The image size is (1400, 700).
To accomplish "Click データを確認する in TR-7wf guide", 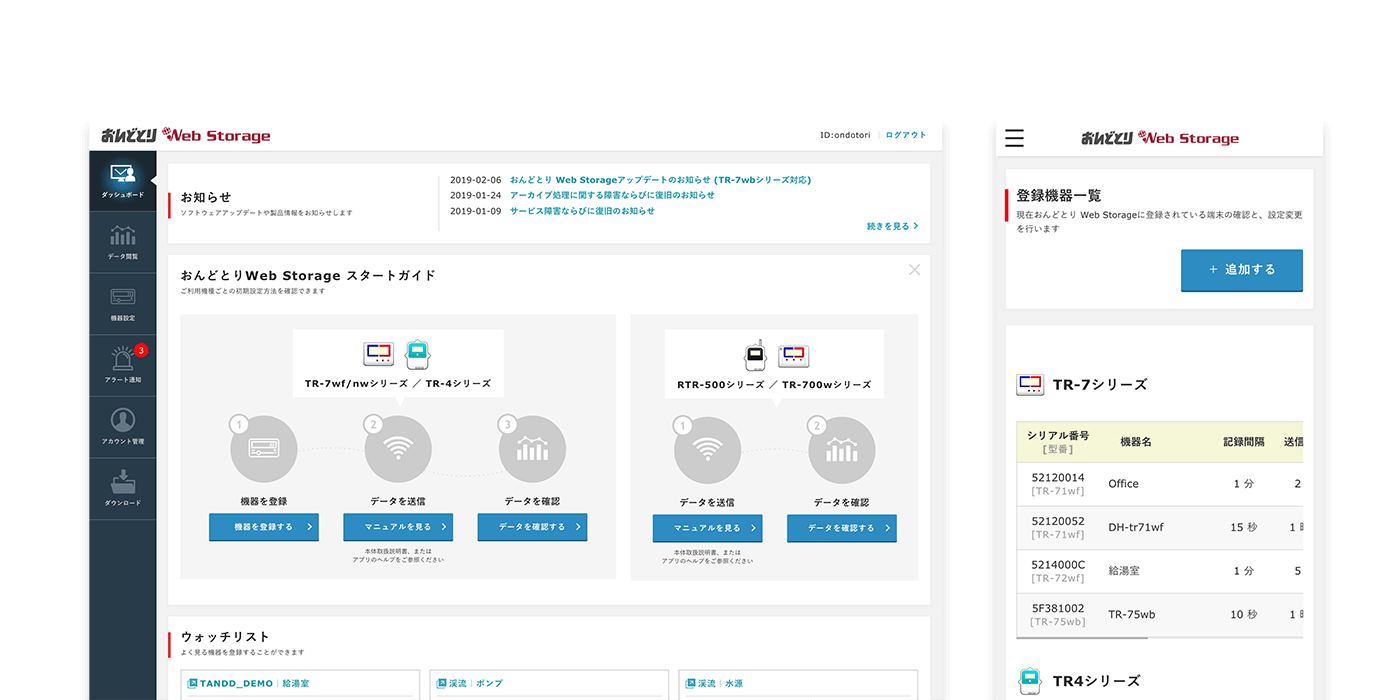I will coord(532,527).
